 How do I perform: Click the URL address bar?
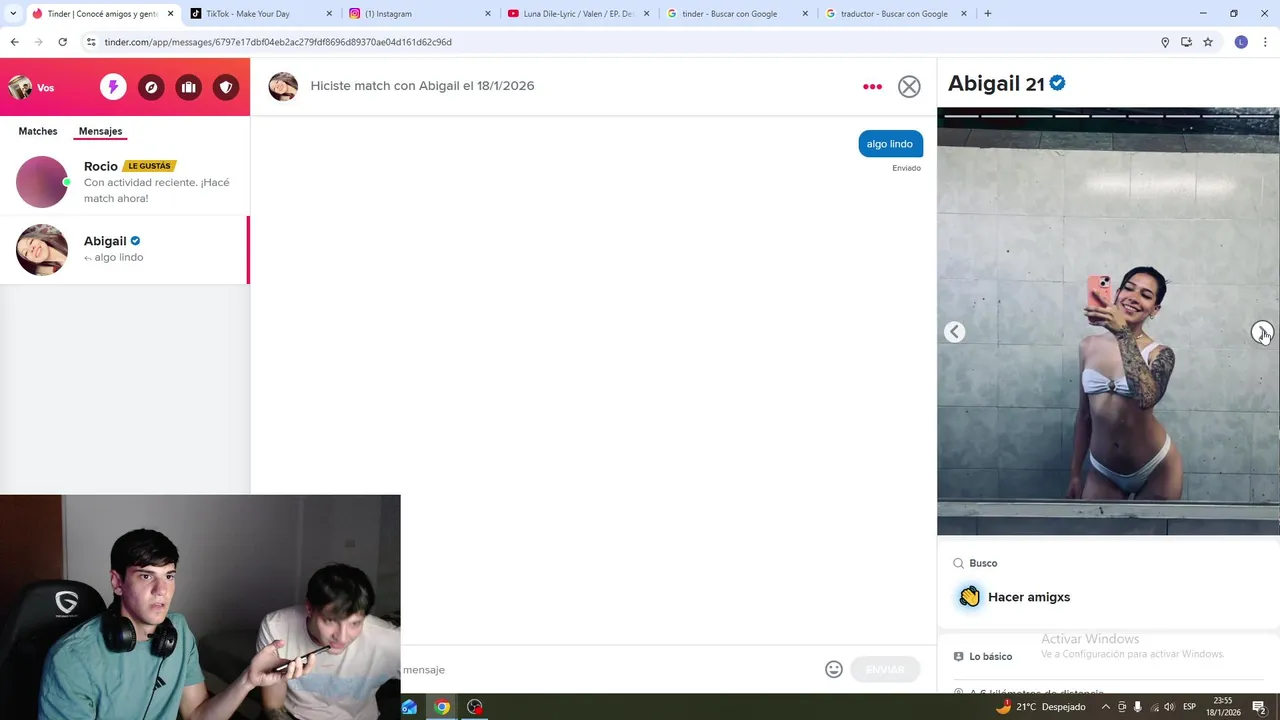(620, 42)
